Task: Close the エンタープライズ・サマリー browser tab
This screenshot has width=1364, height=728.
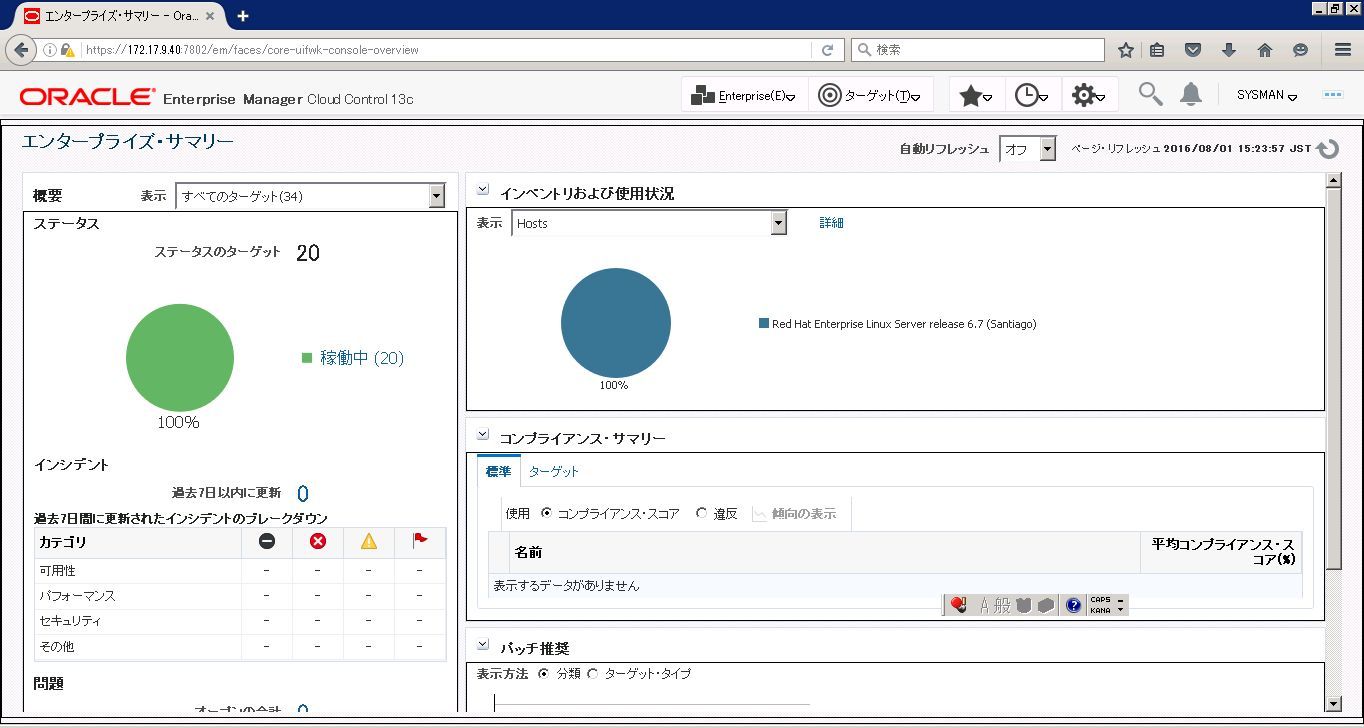Action: [212, 16]
